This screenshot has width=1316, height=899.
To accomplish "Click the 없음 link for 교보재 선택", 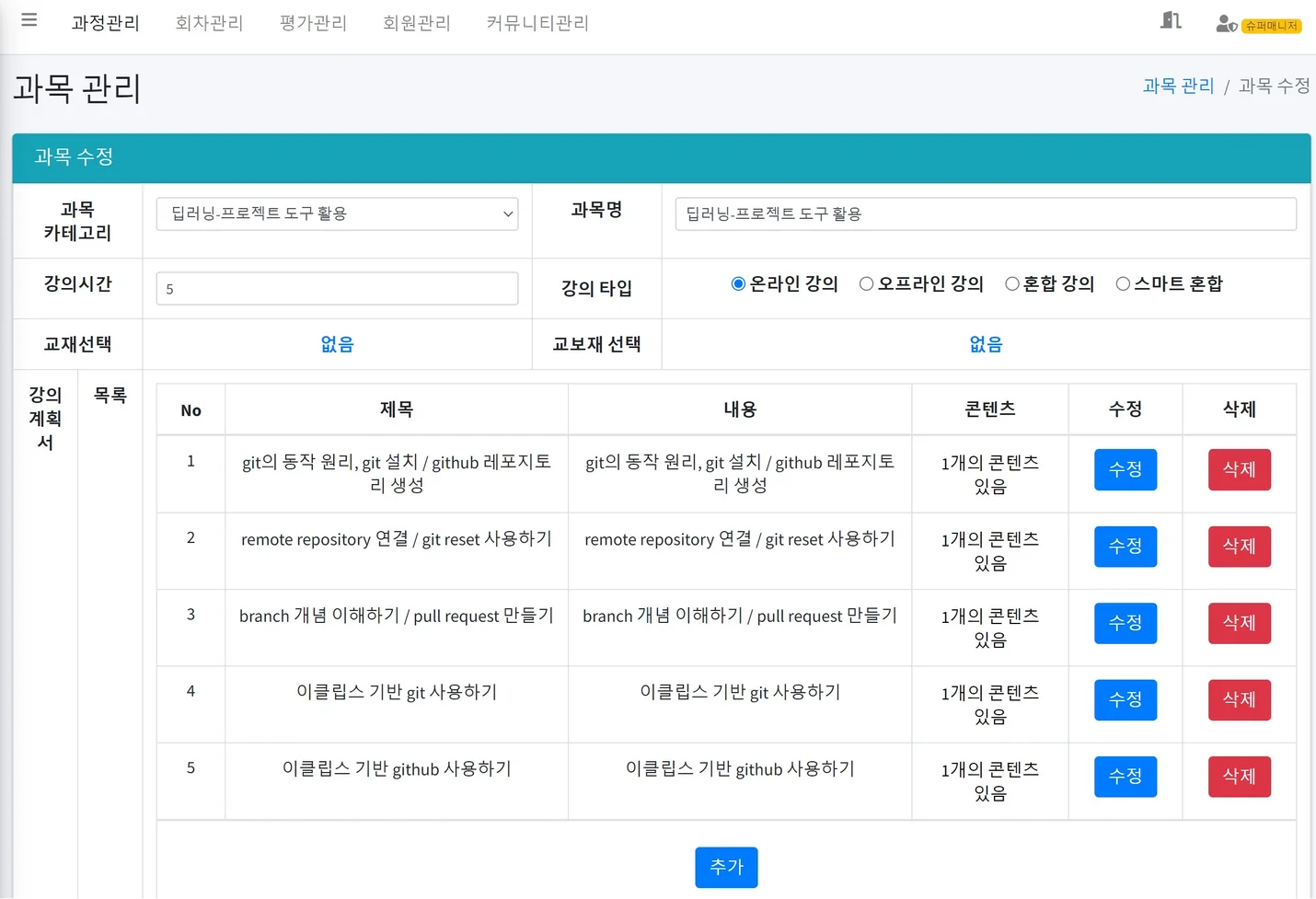I will (986, 344).
